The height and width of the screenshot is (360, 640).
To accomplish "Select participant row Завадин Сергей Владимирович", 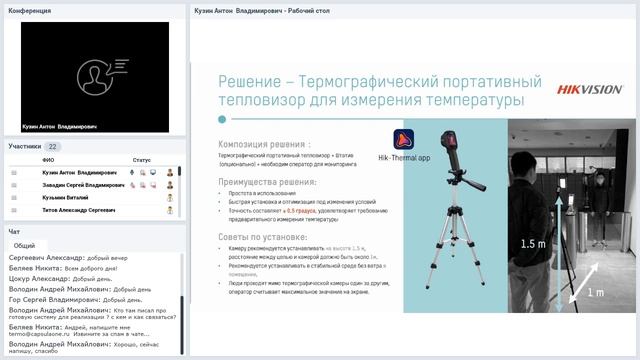I will [94, 185].
